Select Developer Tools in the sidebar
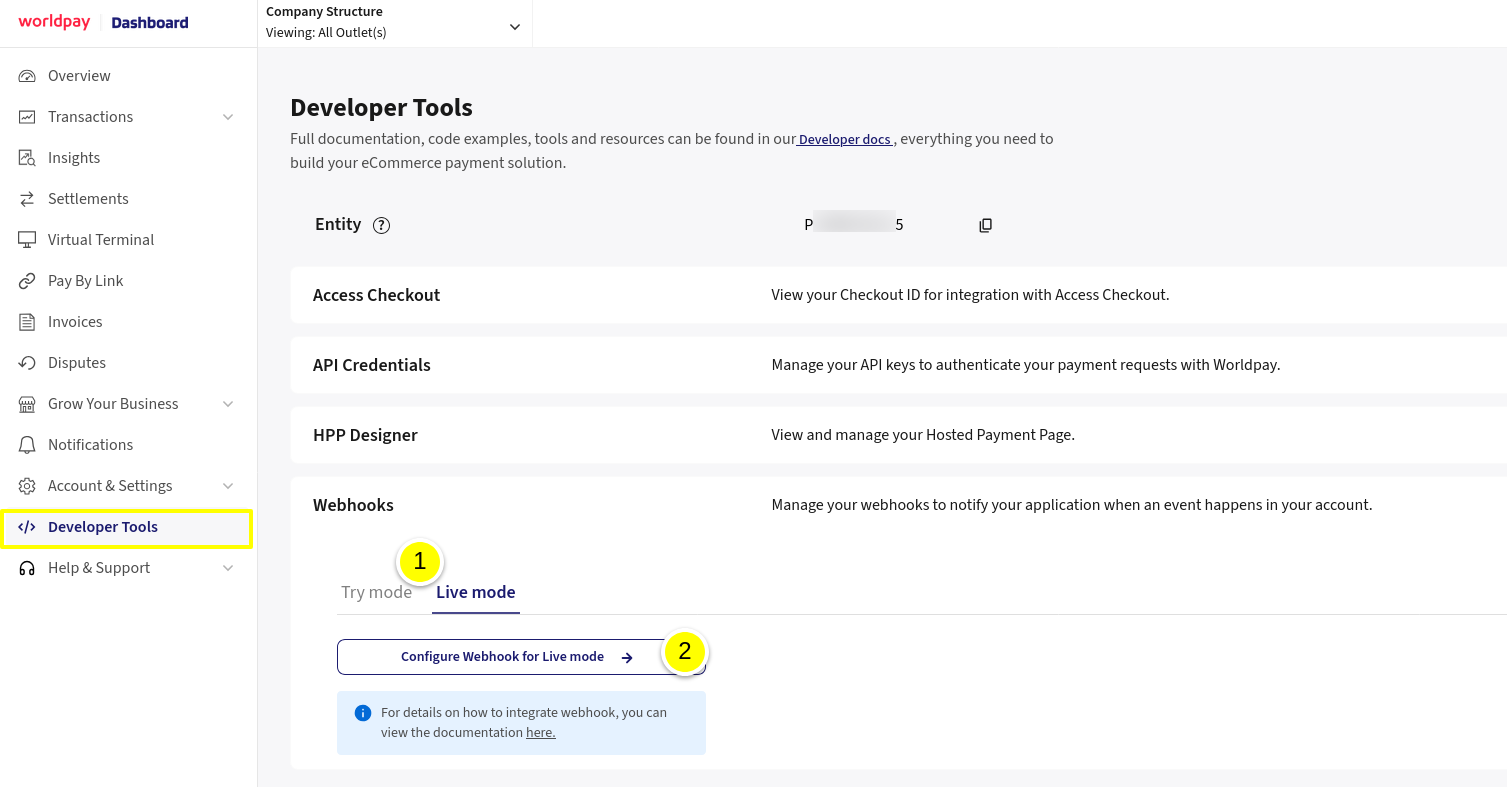The height and width of the screenshot is (787, 1507). click(126, 527)
